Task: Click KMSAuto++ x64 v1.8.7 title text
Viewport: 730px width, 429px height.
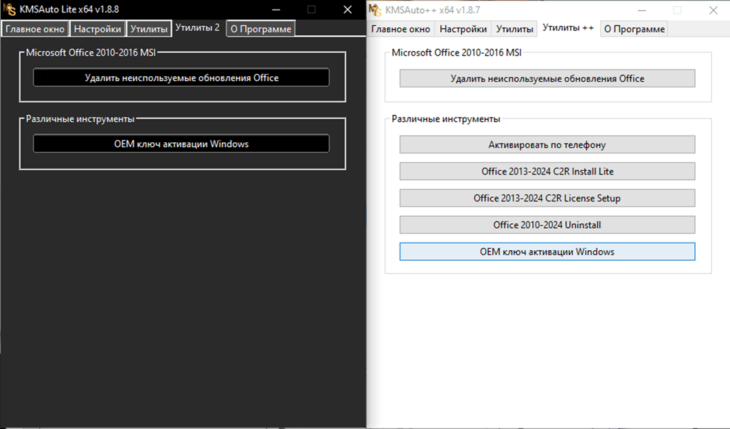Action: point(433,10)
